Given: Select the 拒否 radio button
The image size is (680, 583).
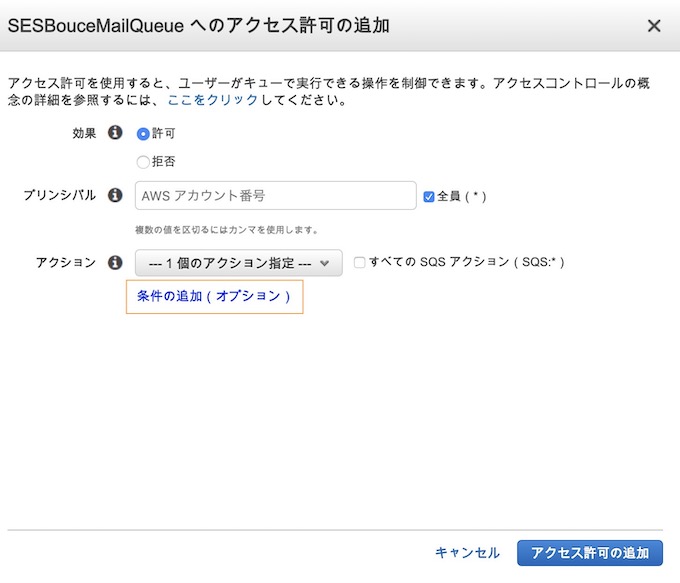Looking at the screenshot, I should point(143,162).
